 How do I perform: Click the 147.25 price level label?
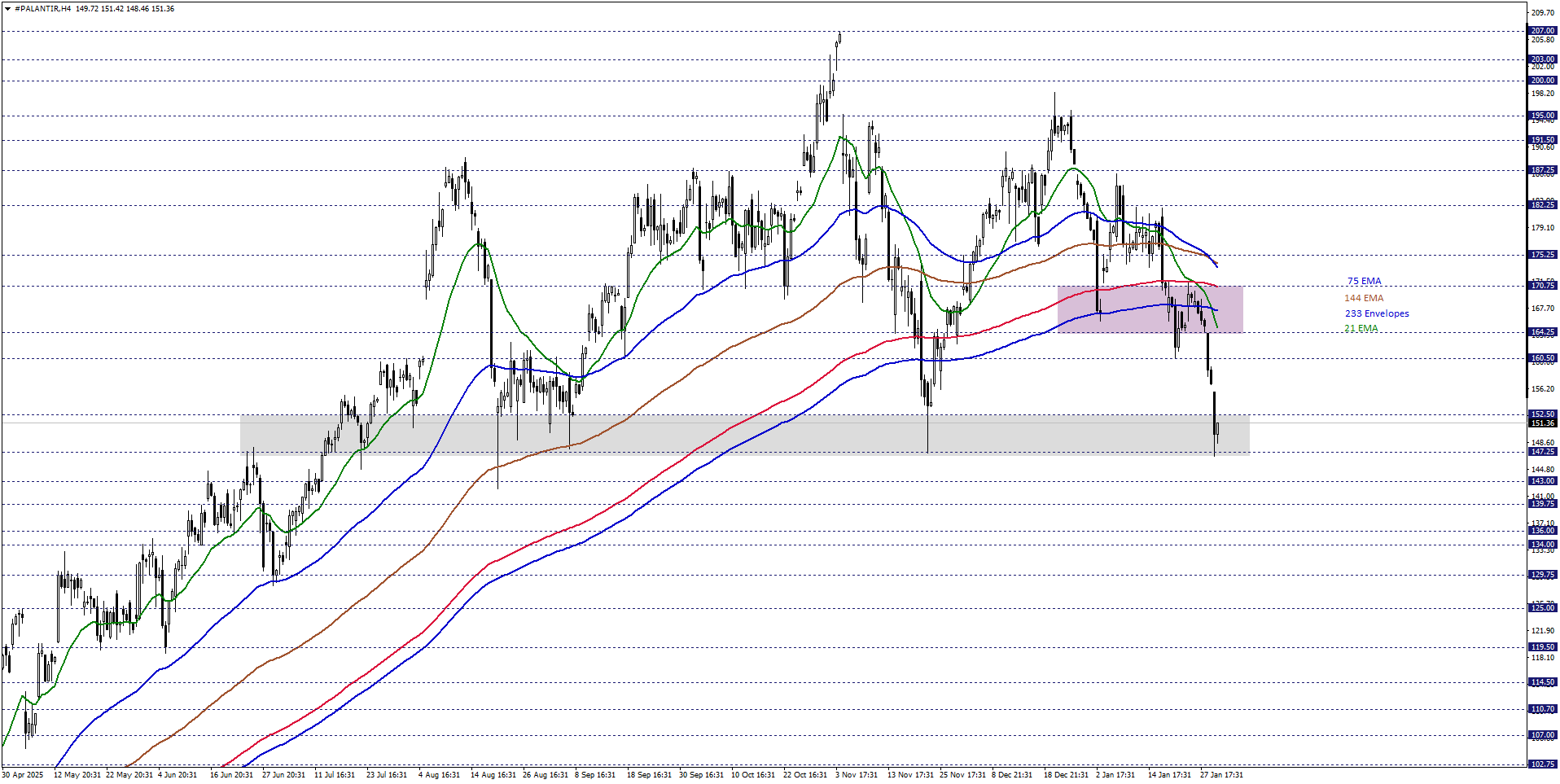[x=1542, y=452]
